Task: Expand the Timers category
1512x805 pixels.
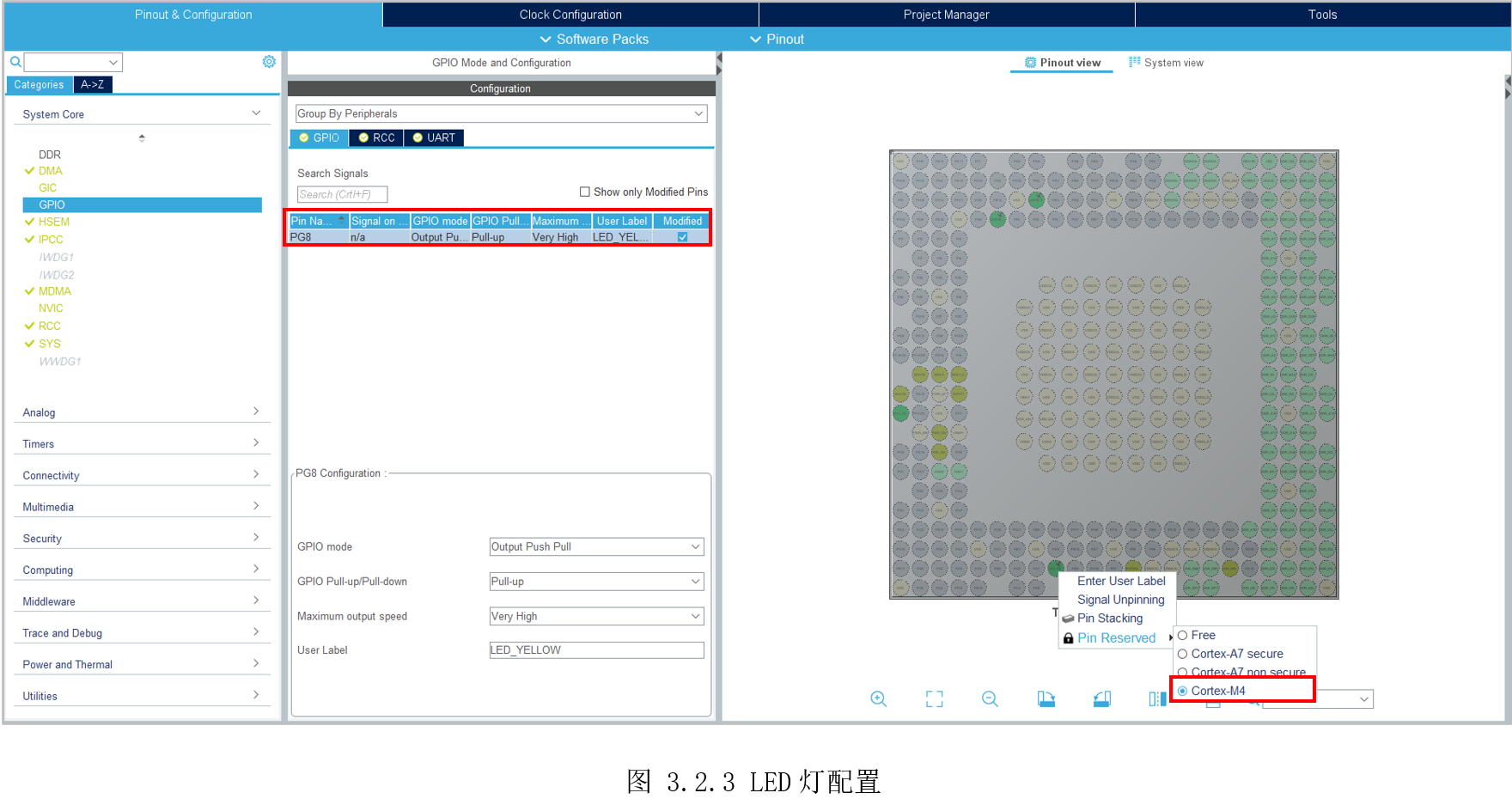Action: pyautogui.click(x=142, y=444)
